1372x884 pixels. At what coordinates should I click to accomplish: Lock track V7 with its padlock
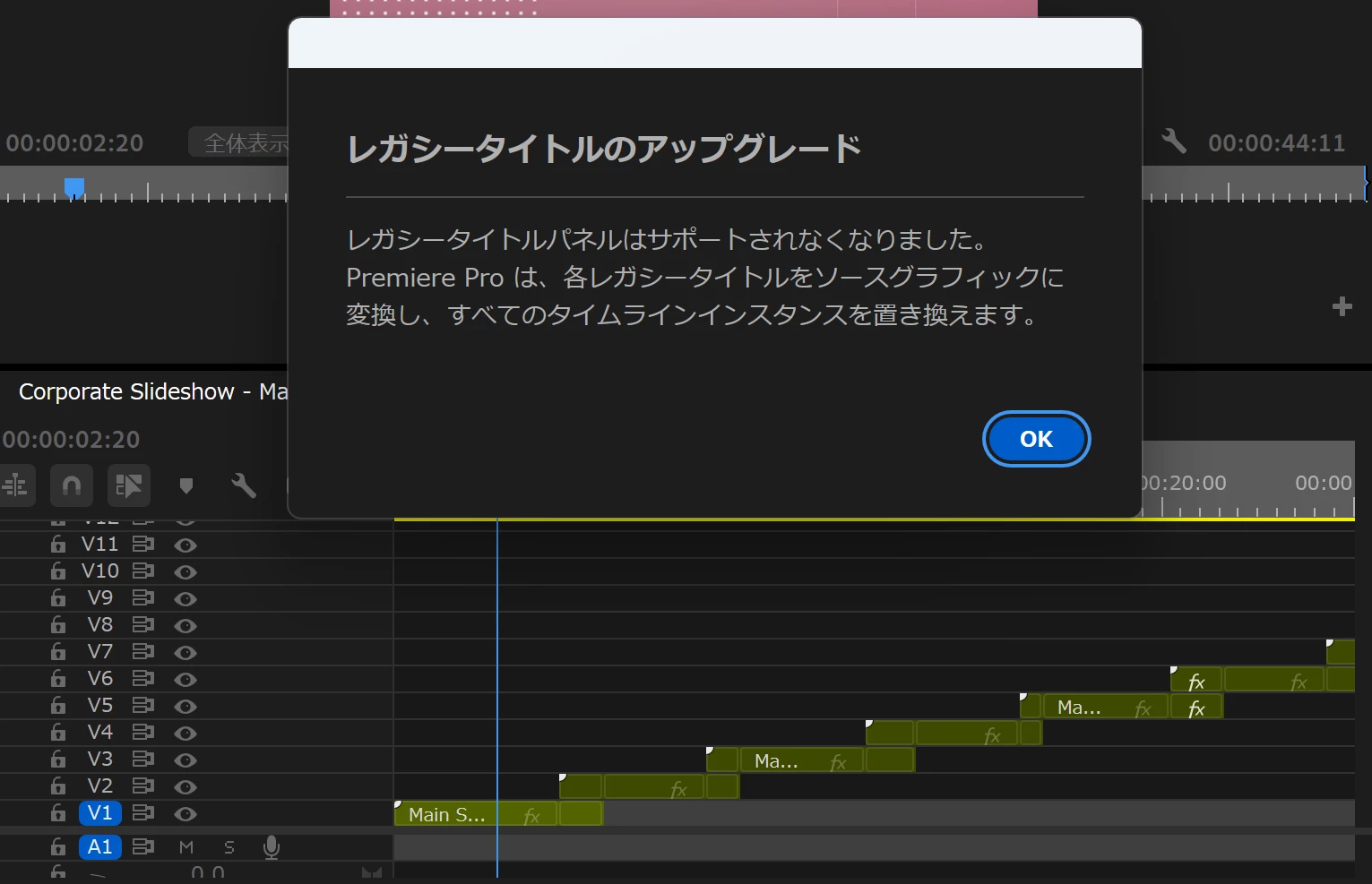click(x=58, y=651)
